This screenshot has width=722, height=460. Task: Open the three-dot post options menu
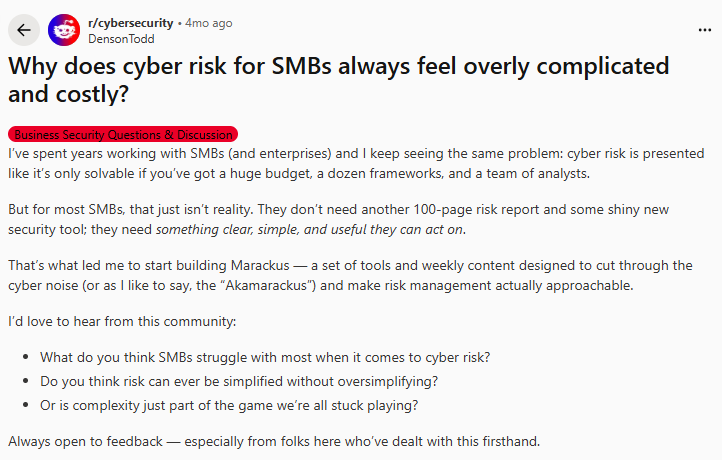[x=704, y=30]
